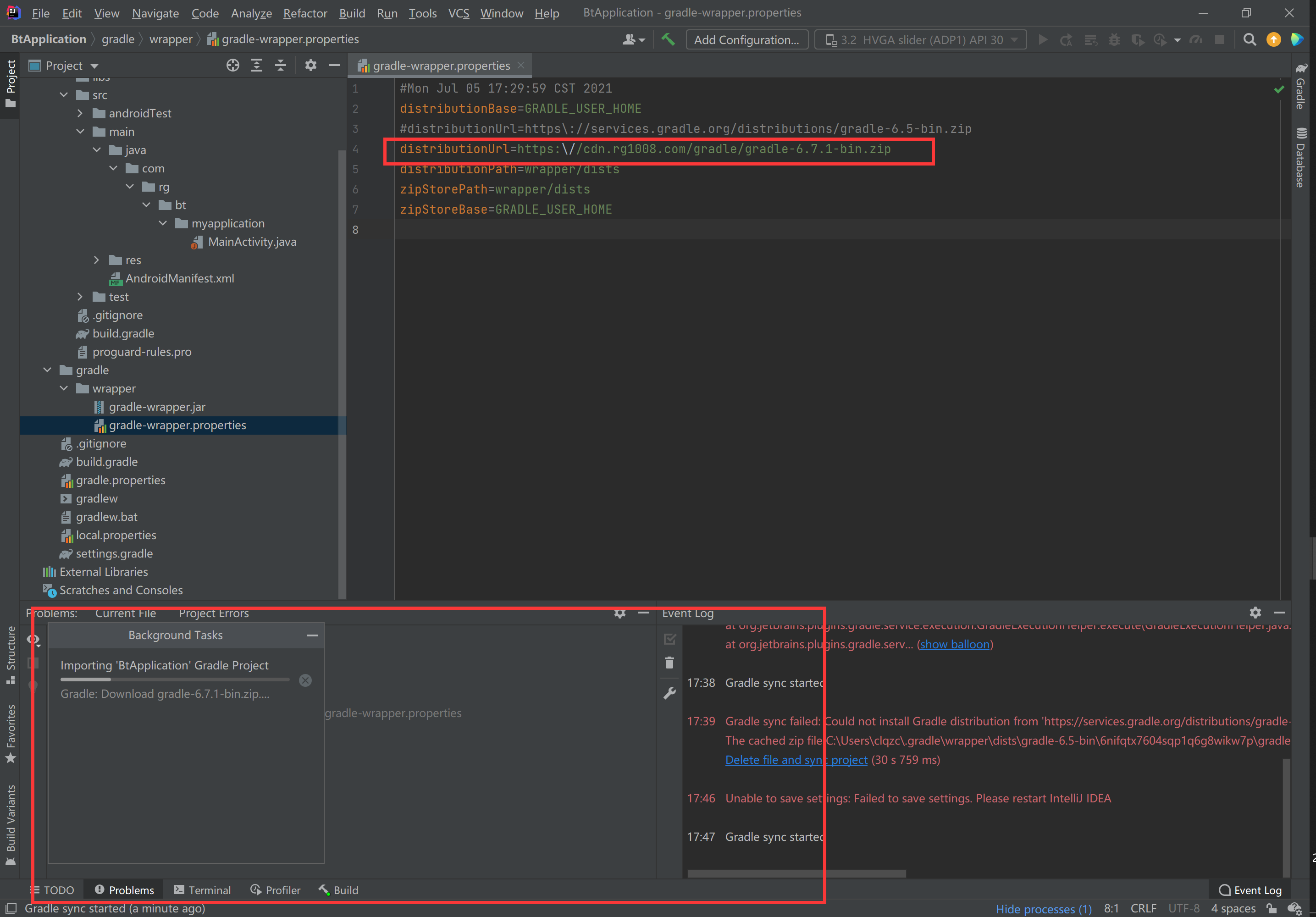Click the wrapper breadcrumb in navigation bar
Image resolution: width=1316 pixels, height=917 pixels.
171,39
